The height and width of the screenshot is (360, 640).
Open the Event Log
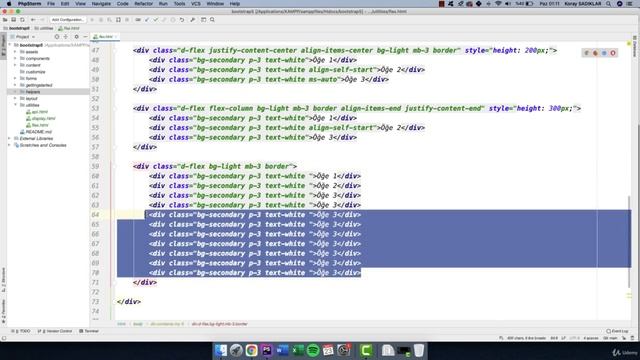click(617, 331)
